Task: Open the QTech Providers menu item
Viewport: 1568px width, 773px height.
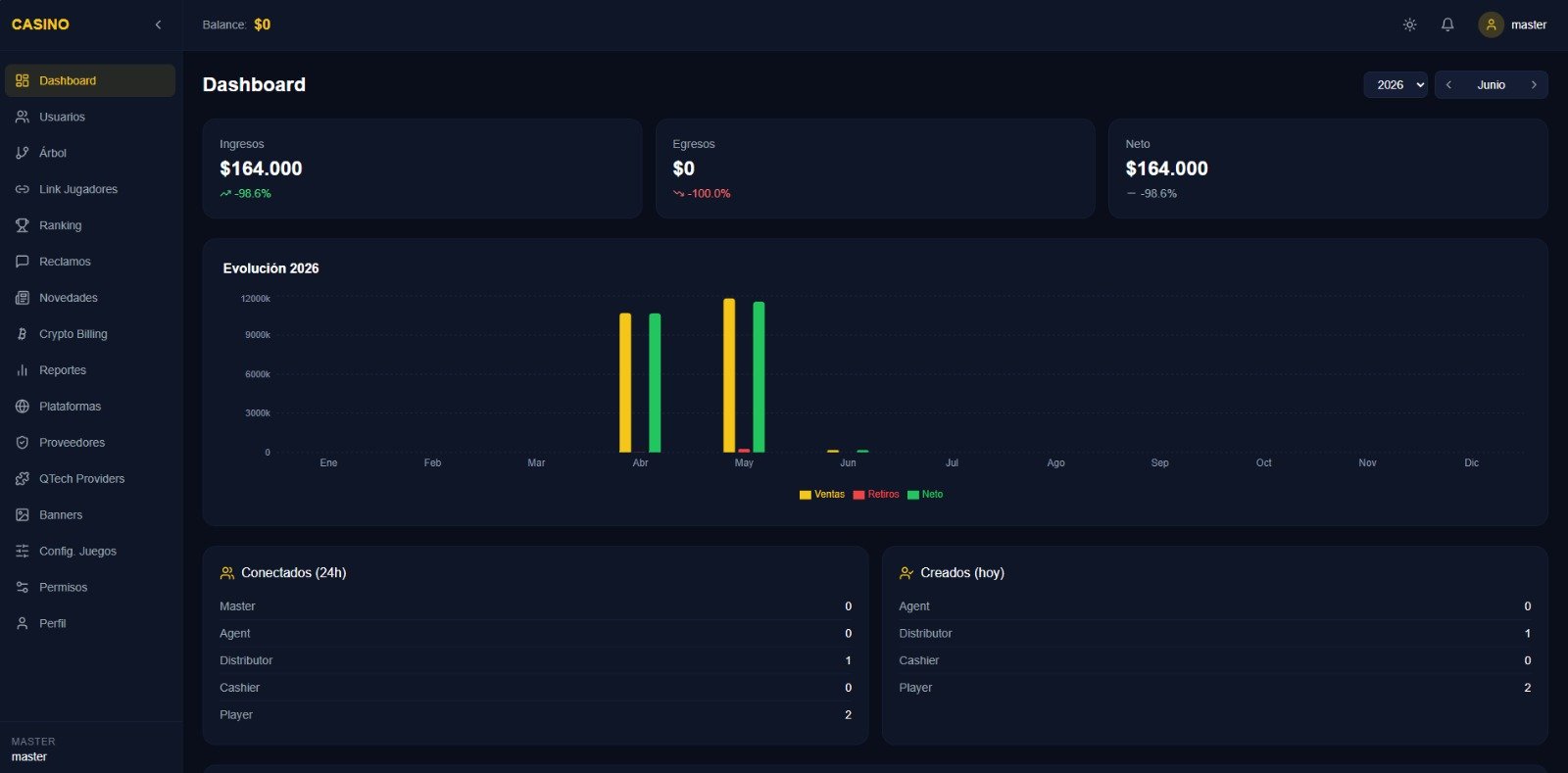Action: click(x=90, y=479)
